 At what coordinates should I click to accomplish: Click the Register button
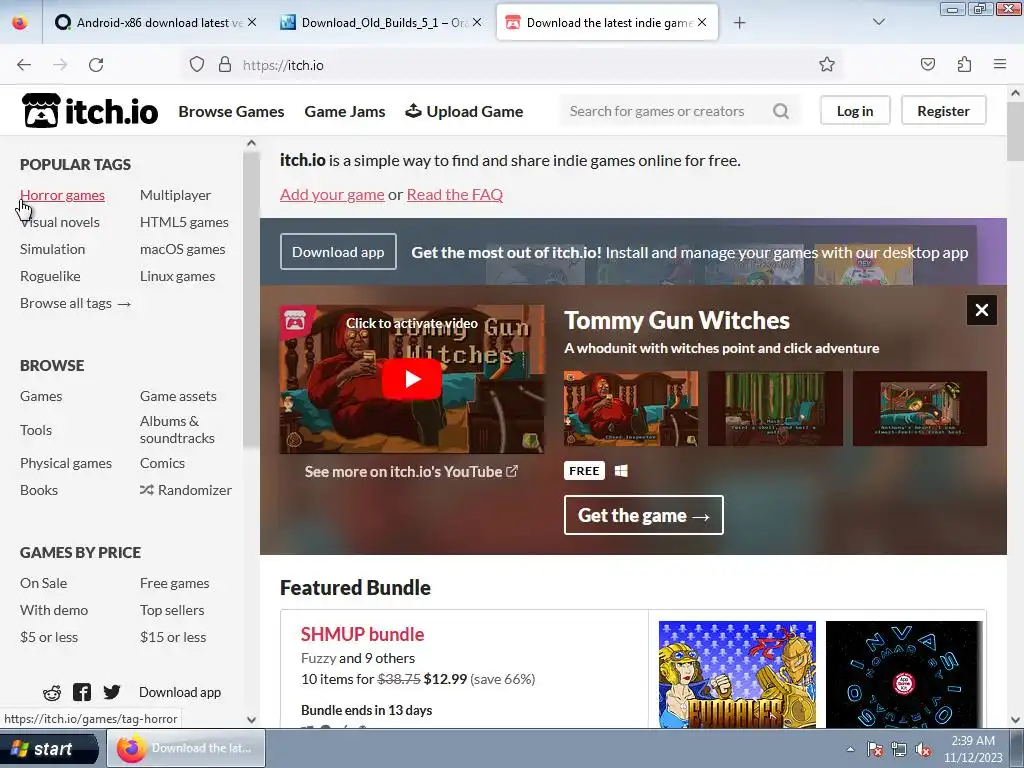click(943, 111)
